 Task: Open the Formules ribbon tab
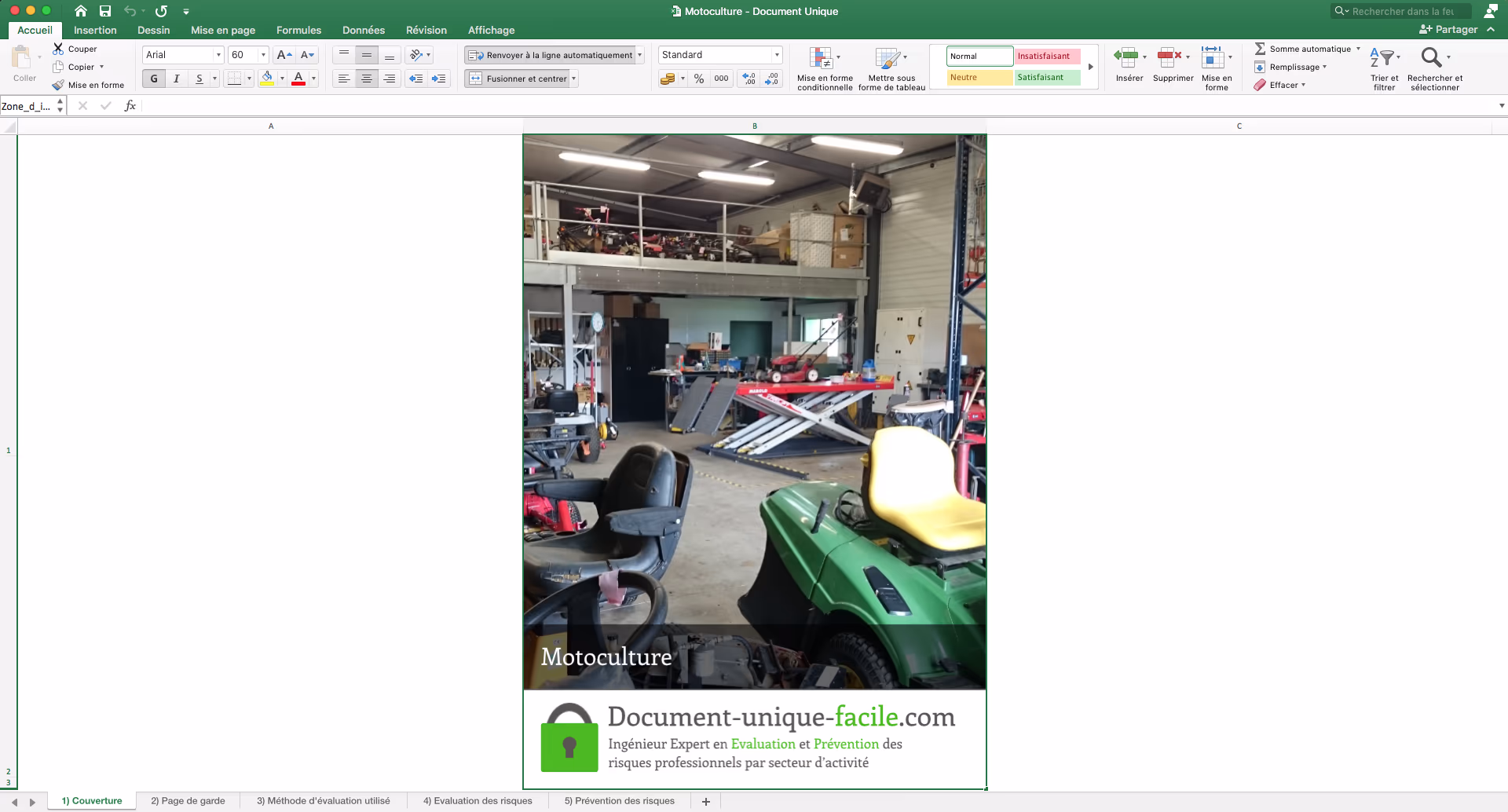click(298, 30)
